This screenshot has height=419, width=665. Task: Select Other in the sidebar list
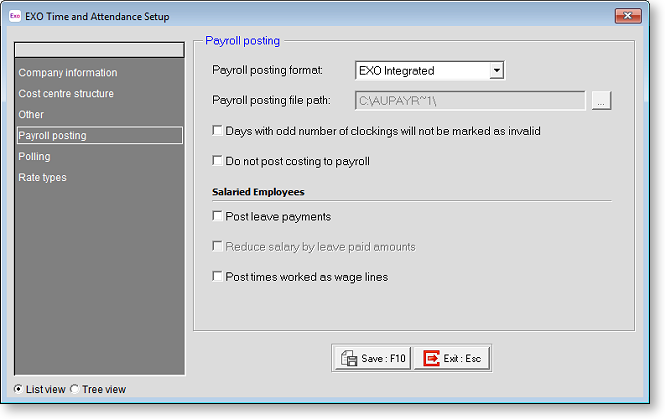pos(31,115)
